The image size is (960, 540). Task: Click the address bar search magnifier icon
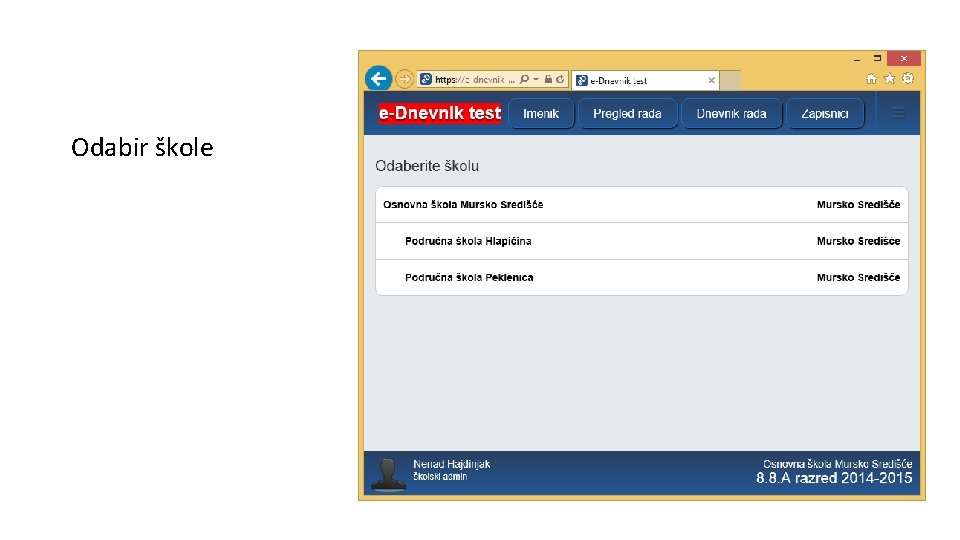coord(524,80)
